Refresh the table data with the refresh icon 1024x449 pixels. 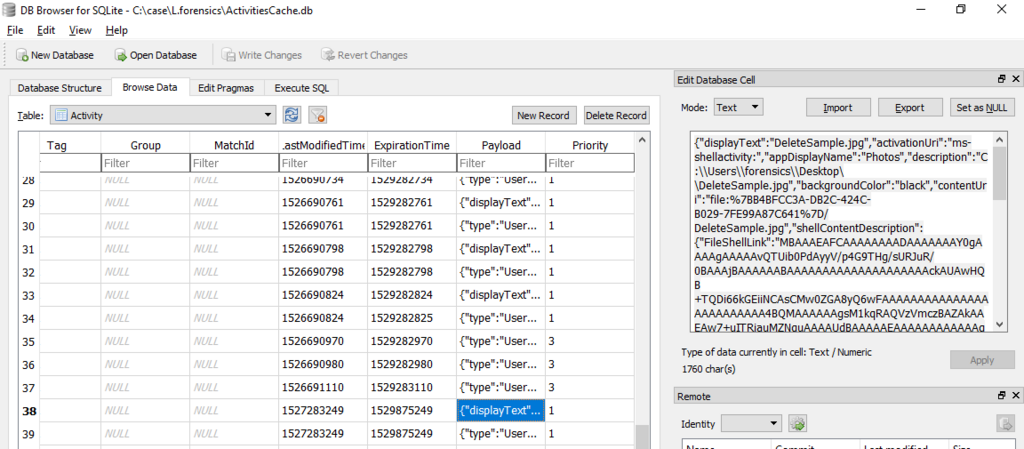tap(292, 116)
